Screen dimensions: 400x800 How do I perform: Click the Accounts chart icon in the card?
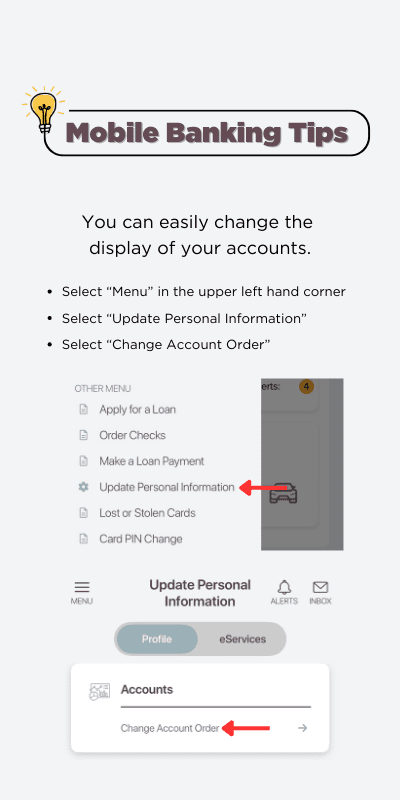point(99,691)
